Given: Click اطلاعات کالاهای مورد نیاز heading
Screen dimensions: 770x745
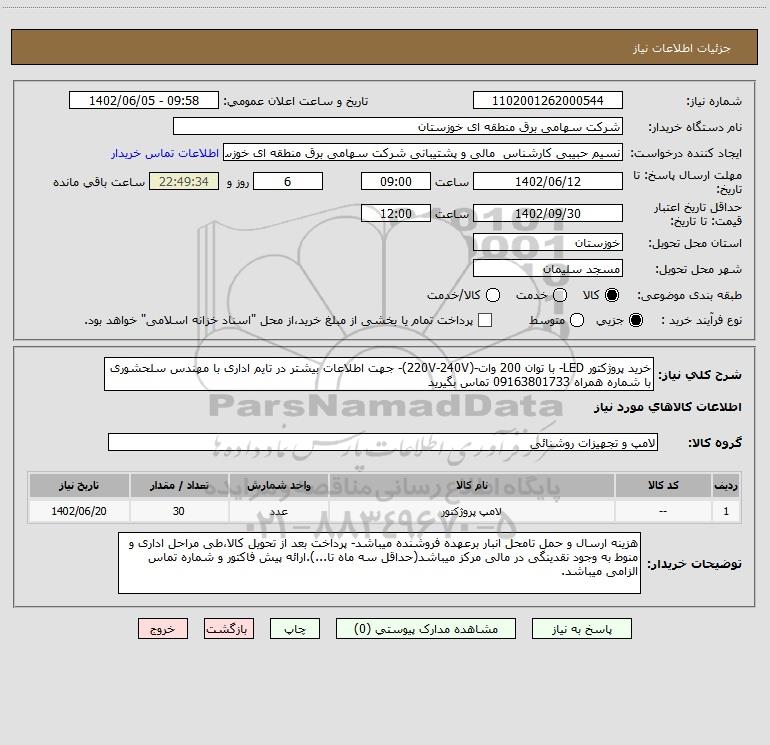Looking at the screenshot, I should pos(667,407).
